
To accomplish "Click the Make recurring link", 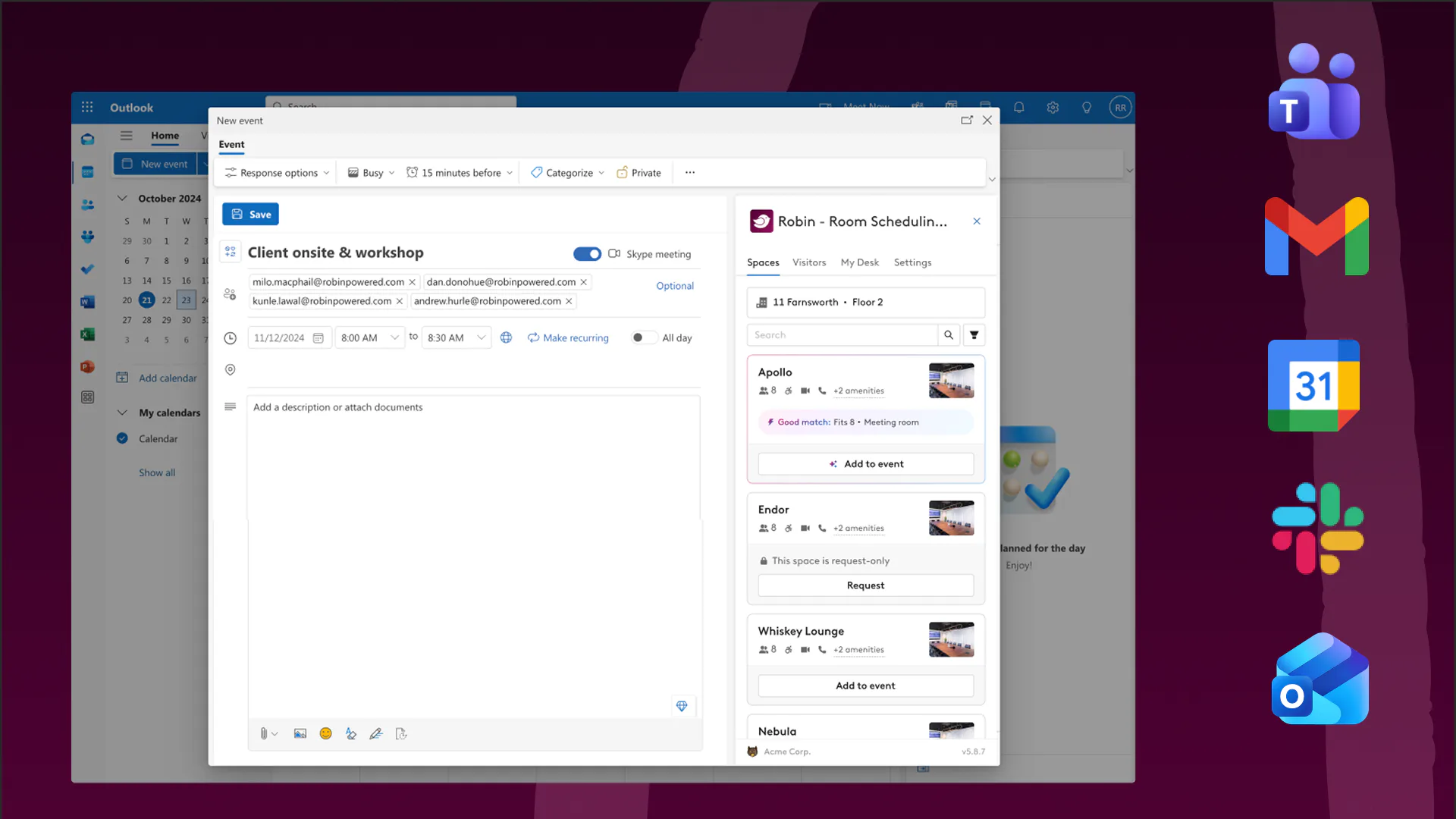I will tap(568, 337).
